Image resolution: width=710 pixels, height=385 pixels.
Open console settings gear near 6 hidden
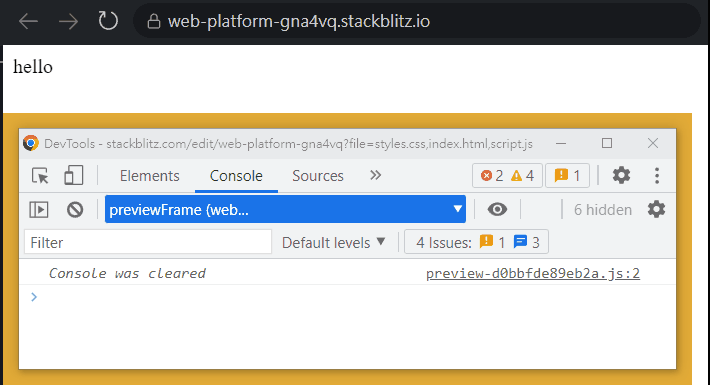coord(656,209)
